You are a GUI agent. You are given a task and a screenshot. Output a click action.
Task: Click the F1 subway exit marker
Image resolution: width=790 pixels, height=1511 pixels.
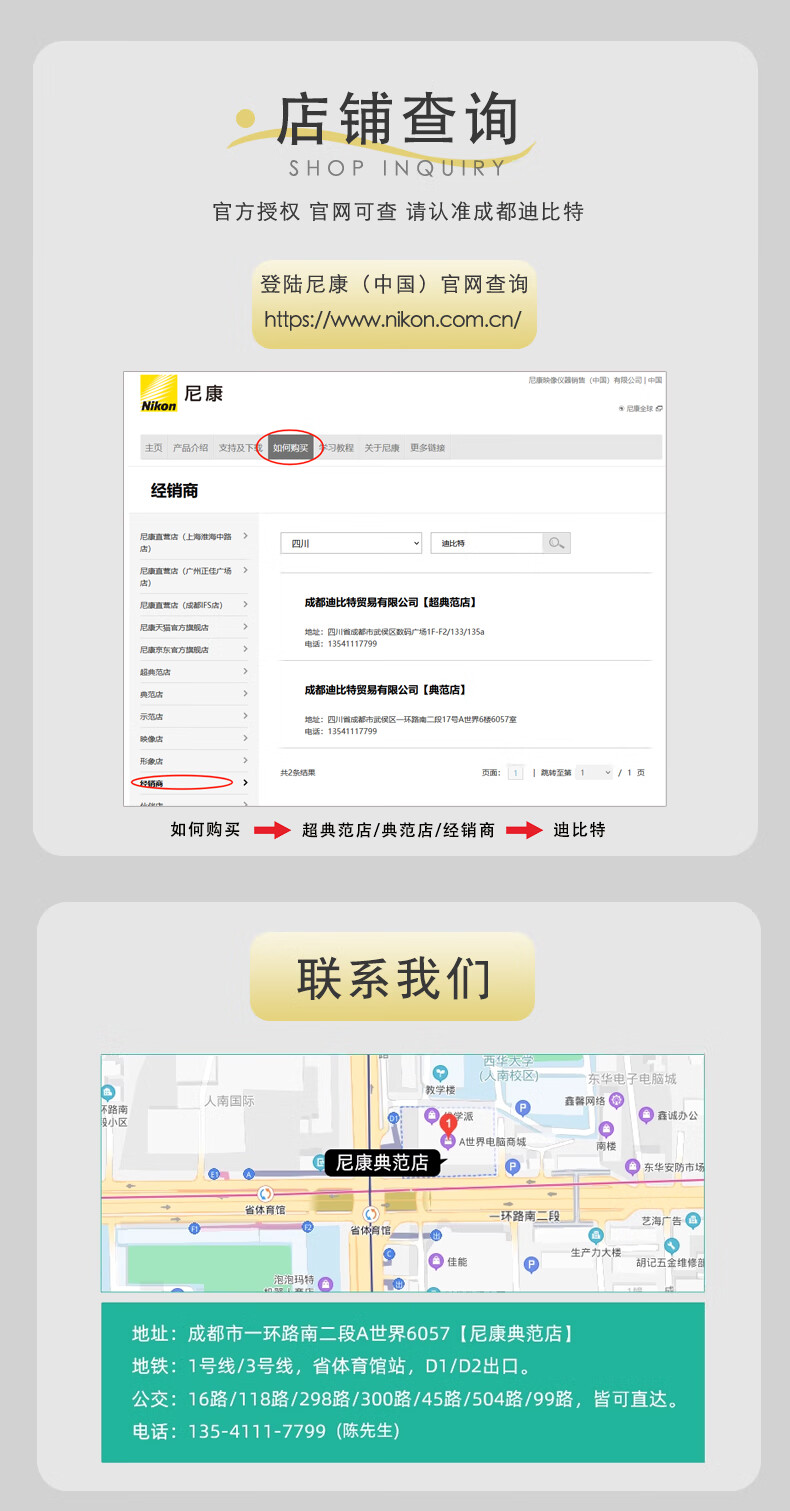[x=195, y=1227]
